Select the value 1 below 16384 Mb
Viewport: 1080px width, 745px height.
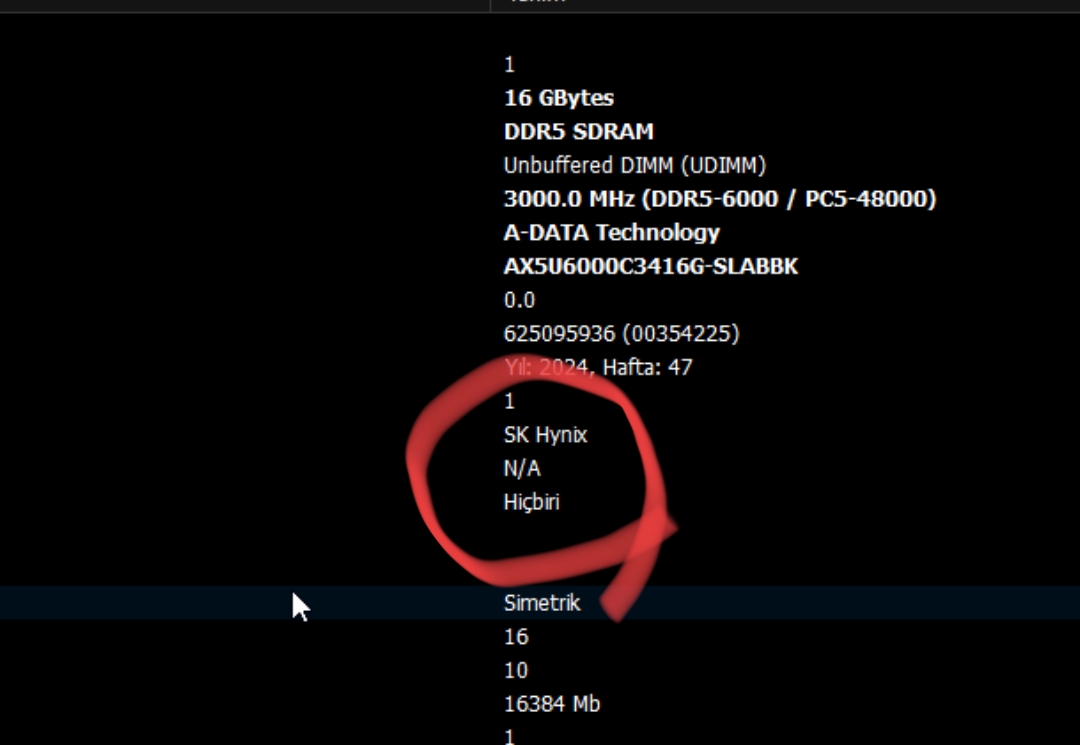[x=509, y=736]
